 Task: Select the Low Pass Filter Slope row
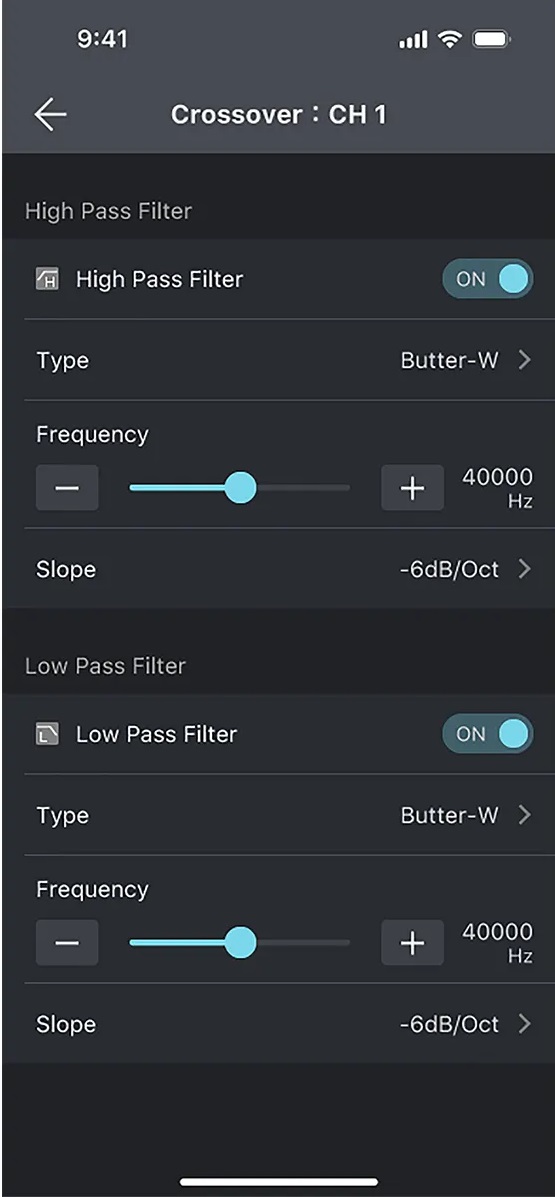(x=278, y=1024)
